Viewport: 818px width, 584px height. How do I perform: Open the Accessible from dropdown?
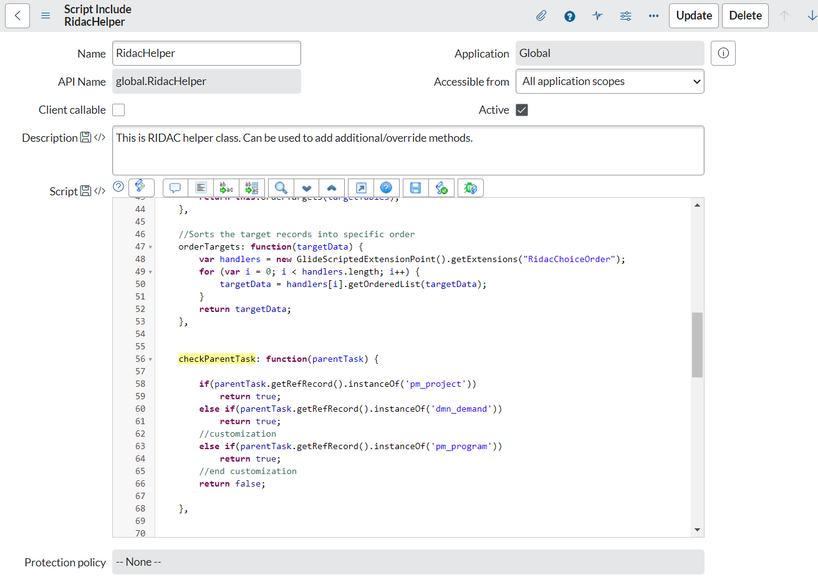(610, 81)
